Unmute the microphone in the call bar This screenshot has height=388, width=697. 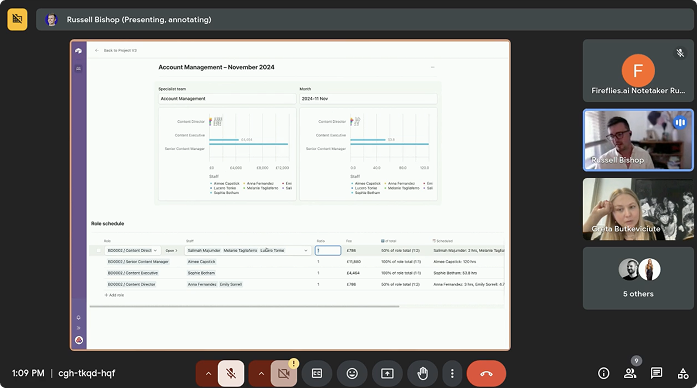[x=231, y=373]
